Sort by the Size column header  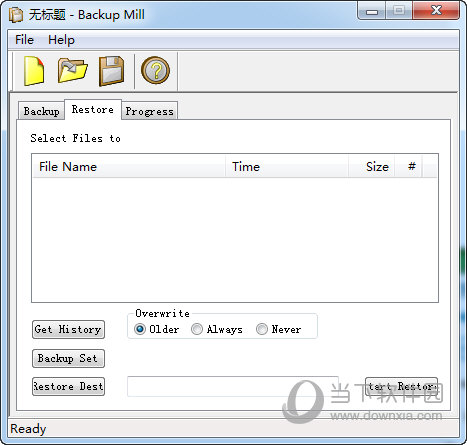[372, 166]
